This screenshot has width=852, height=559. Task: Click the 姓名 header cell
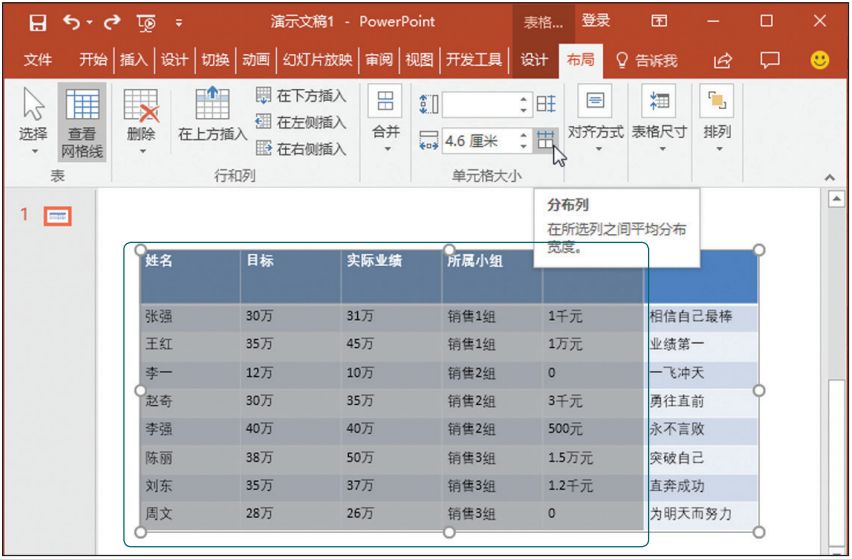pyautogui.click(x=190, y=277)
